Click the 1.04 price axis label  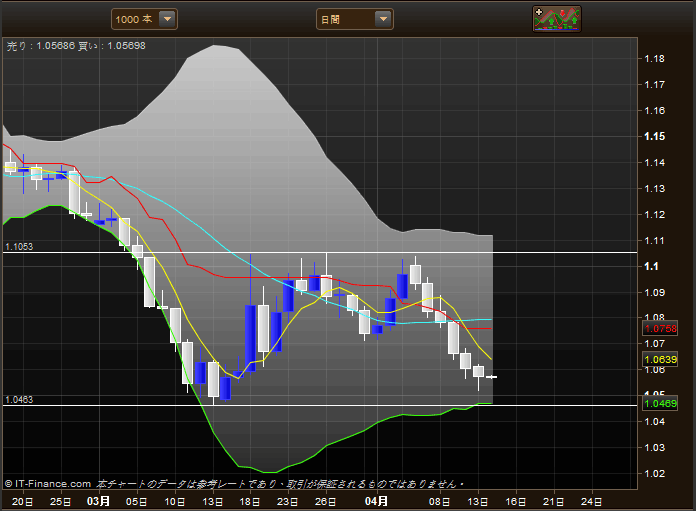[x=655, y=422]
